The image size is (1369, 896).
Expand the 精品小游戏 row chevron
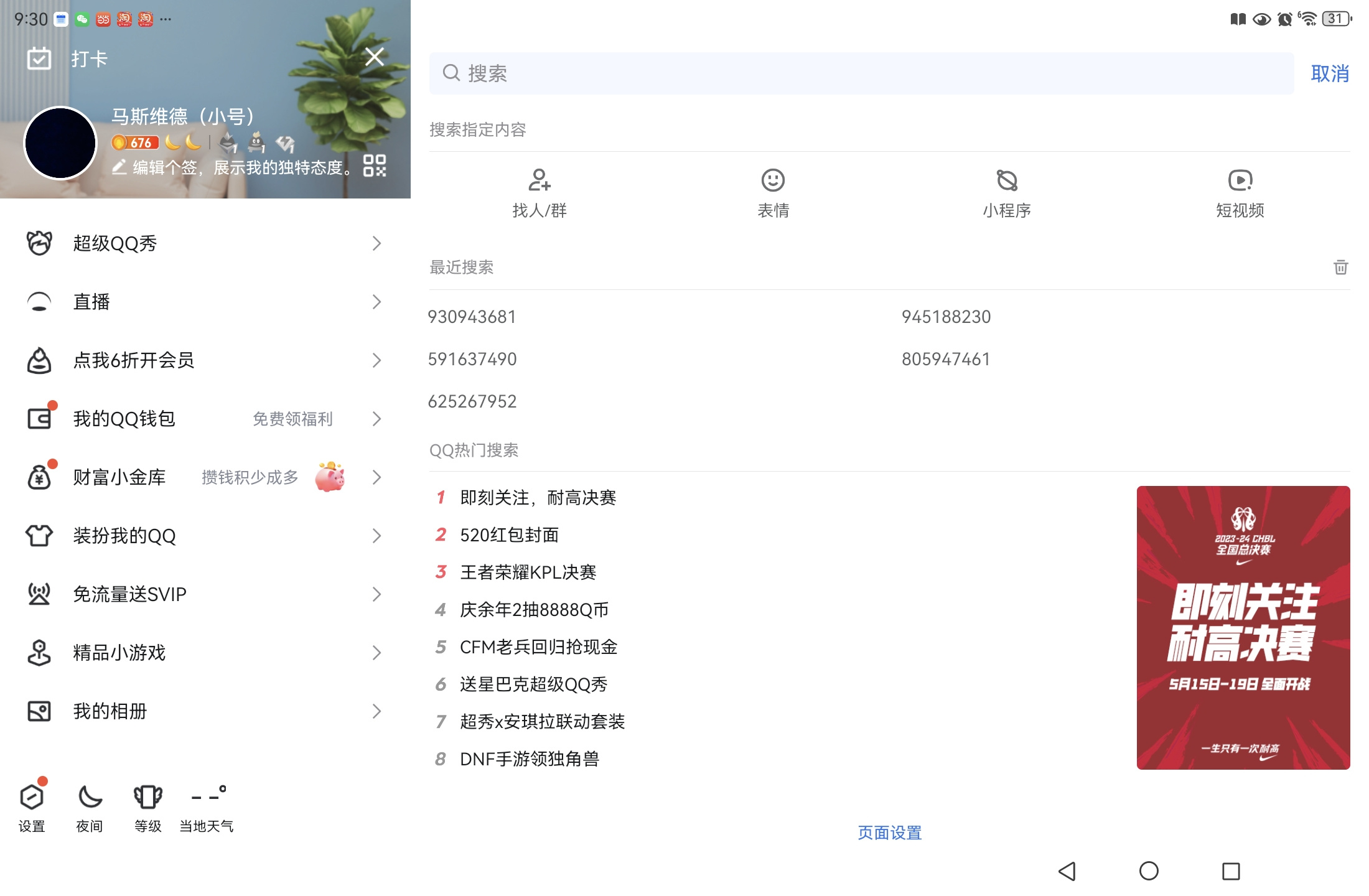click(x=376, y=652)
